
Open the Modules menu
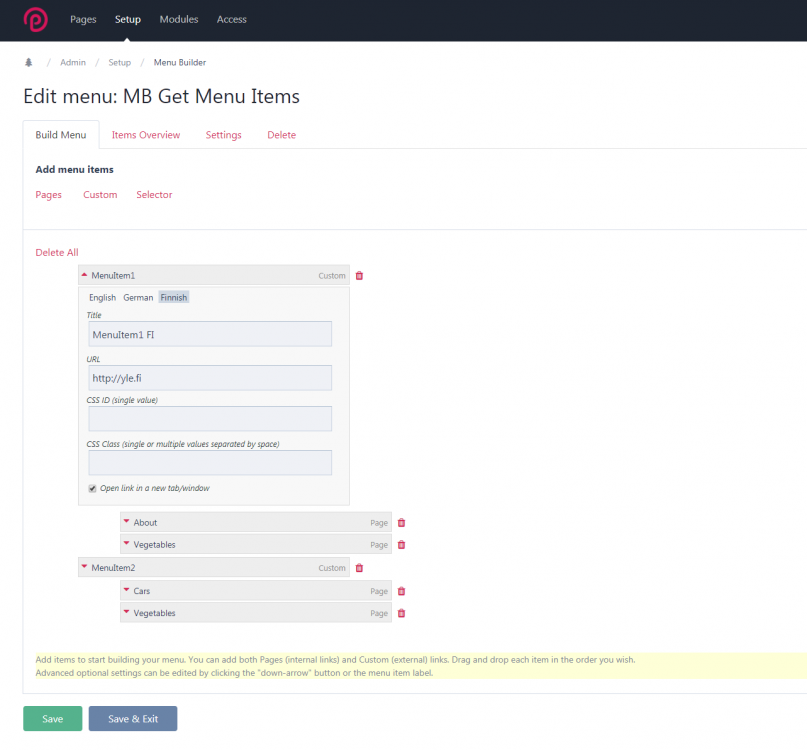(178, 19)
